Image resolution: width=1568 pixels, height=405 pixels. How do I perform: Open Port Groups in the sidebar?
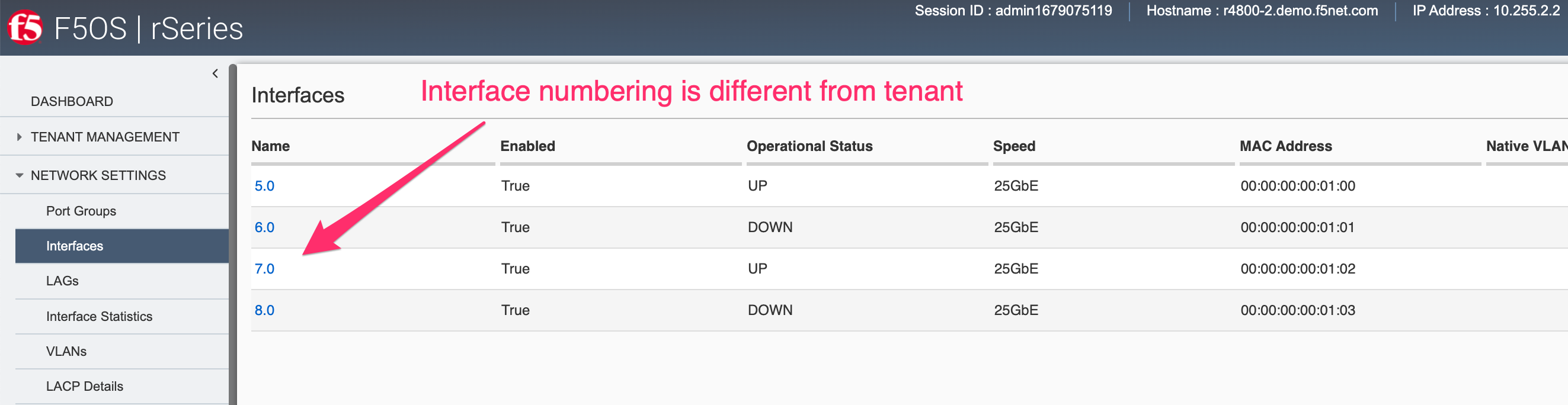click(81, 211)
